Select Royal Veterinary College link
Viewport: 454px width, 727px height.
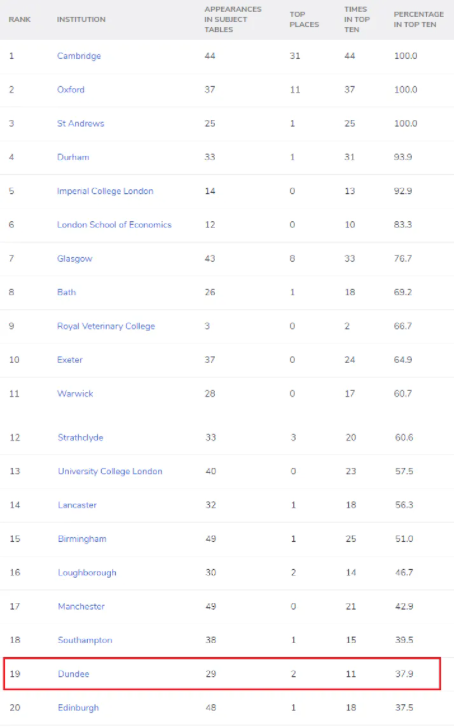106,326
